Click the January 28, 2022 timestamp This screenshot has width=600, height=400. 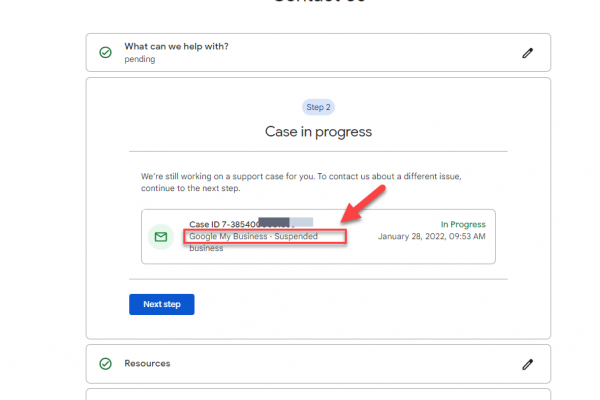(x=431, y=237)
